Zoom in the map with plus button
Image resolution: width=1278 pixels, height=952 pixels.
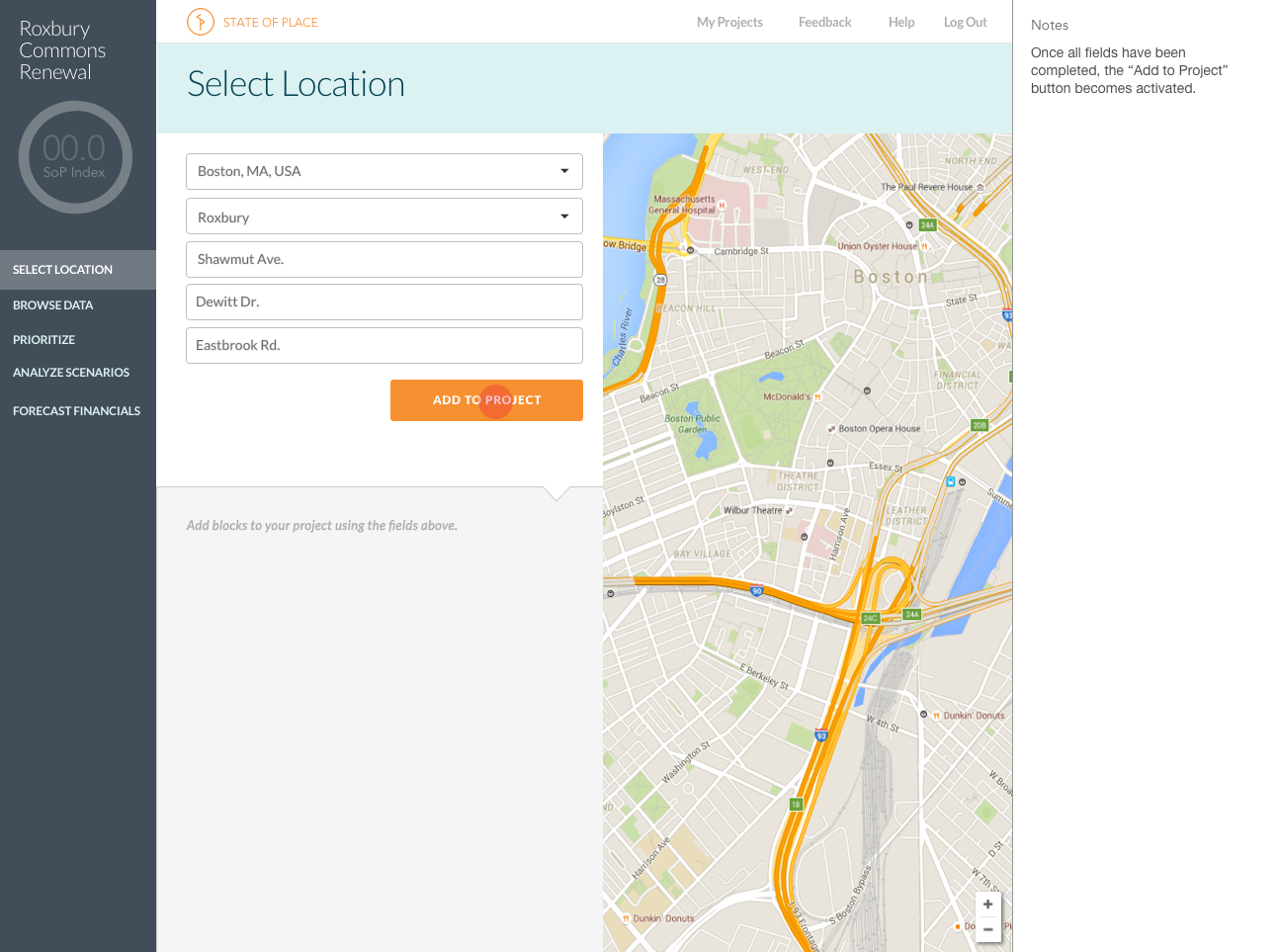point(987,905)
